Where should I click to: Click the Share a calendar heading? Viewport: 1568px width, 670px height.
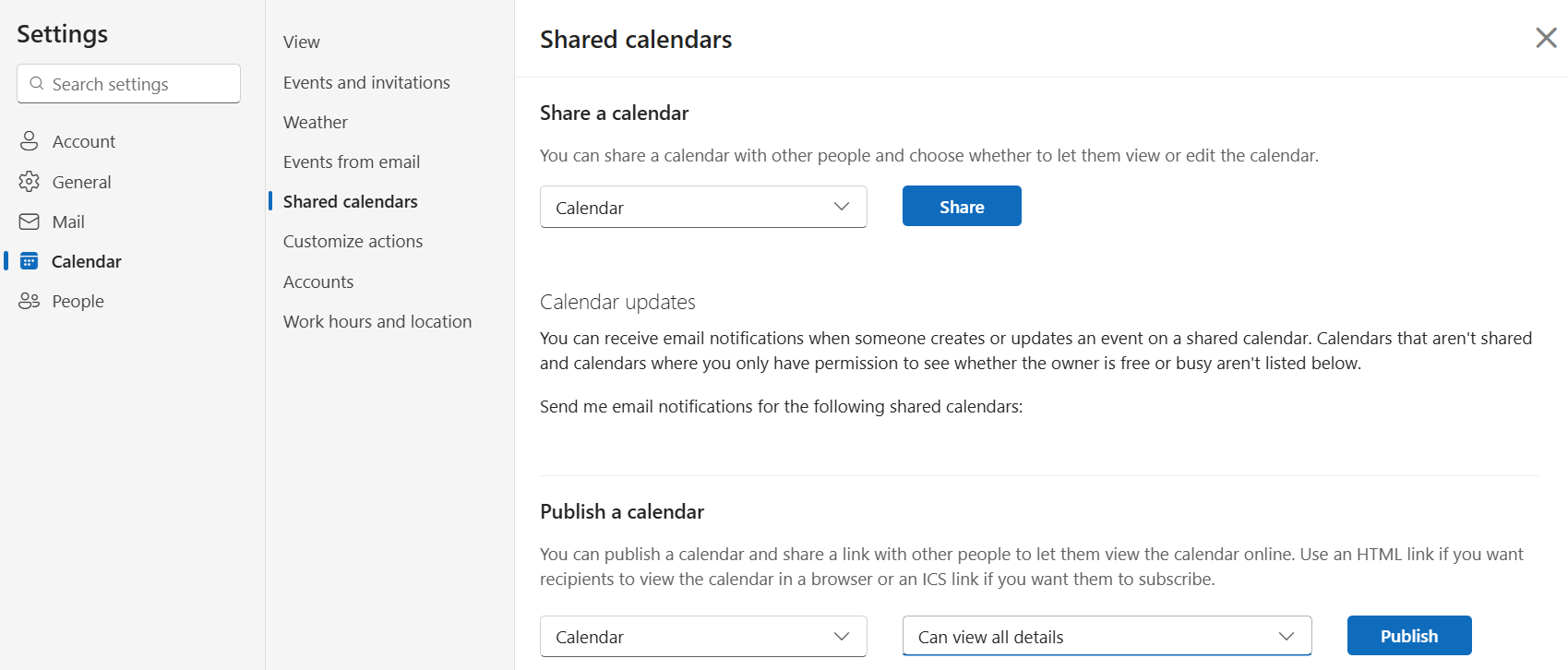(615, 113)
